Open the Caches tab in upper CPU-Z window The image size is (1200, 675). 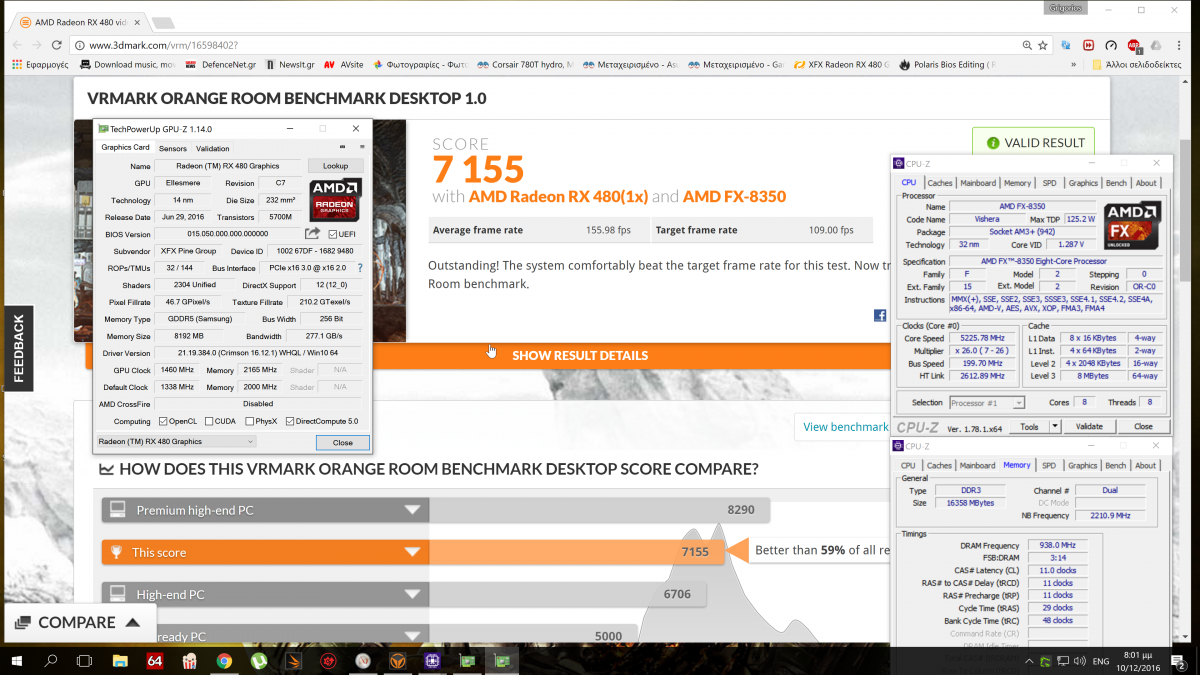click(940, 183)
